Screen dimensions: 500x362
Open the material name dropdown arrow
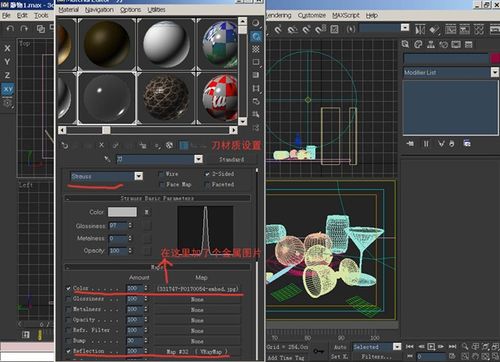(x=198, y=159)
